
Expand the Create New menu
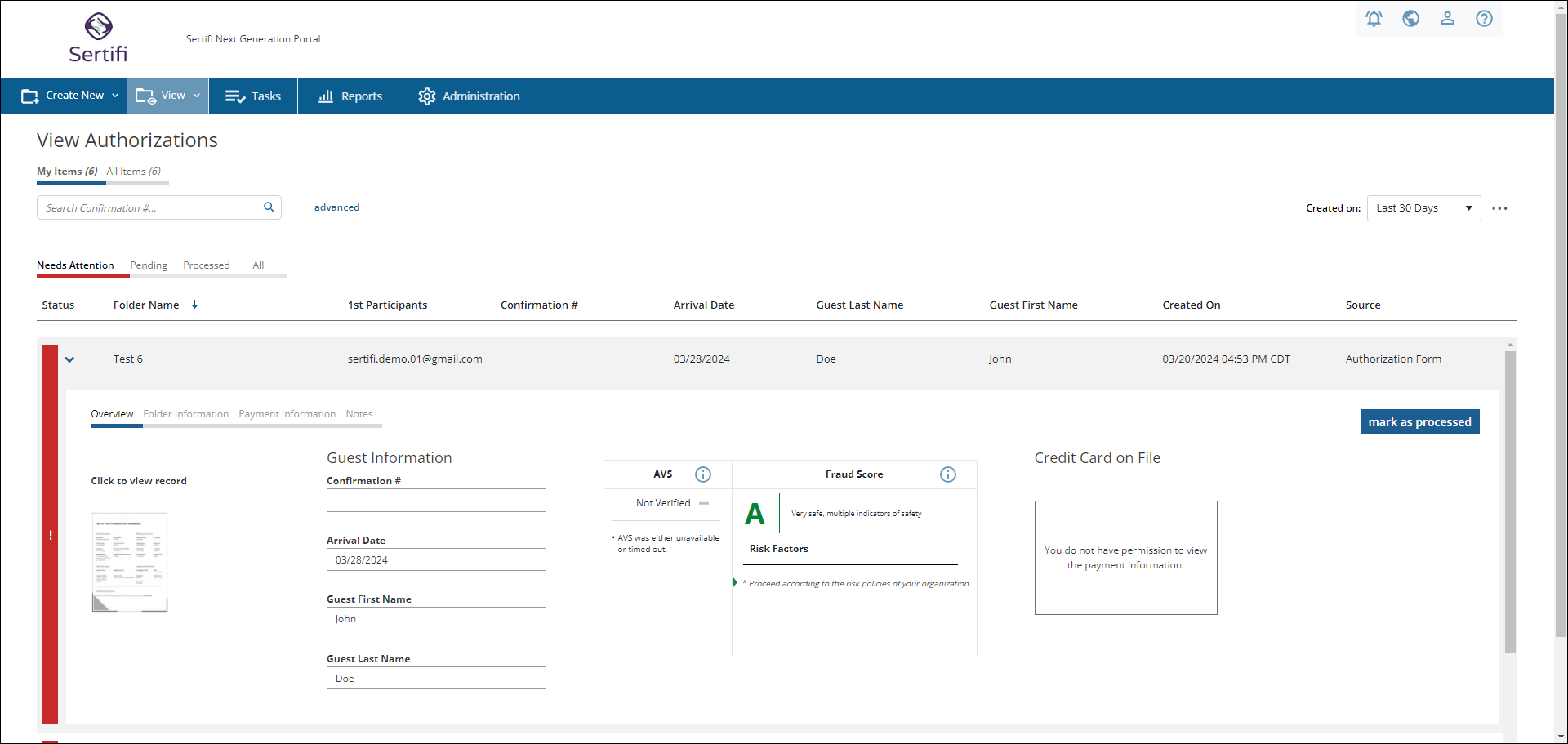coord(69,96)
